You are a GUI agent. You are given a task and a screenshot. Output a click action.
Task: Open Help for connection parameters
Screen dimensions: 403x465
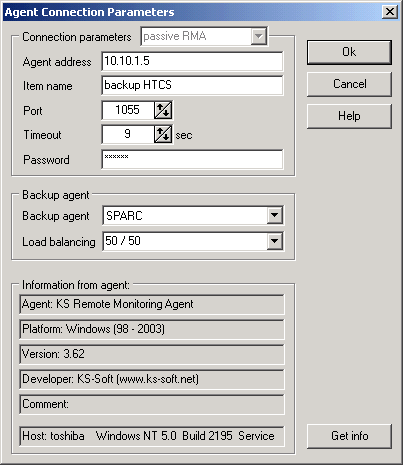(x=349, y=116)
